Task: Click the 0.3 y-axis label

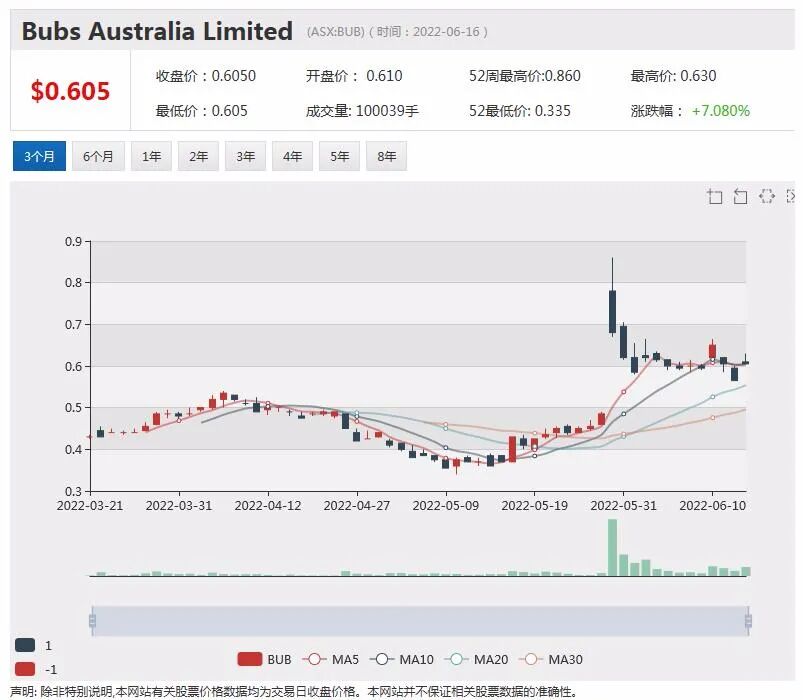Action: [x=73, y=491]
